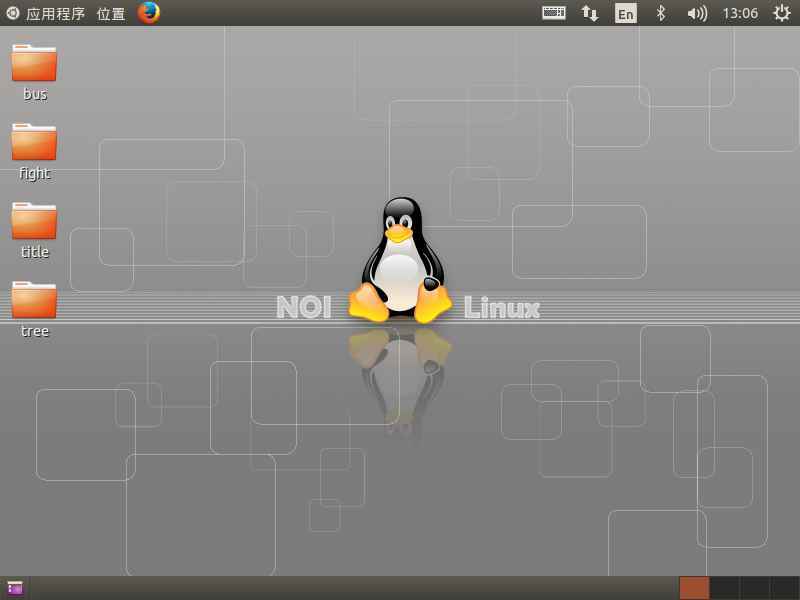Screen dimensions: 800x600
Task: Click the title folder label
Action: click(35, 252)
